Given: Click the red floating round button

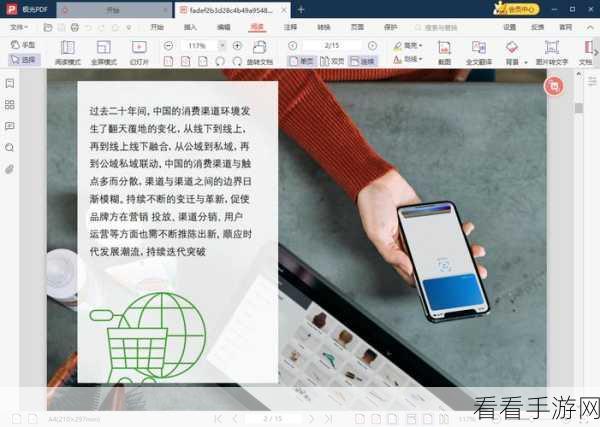Looking at the screenshot, I should click(x=554, y=86).
